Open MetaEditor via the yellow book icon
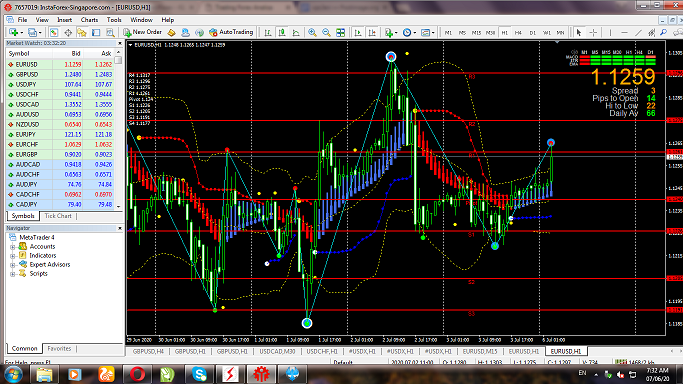The image size is (683, 384). 171,33
